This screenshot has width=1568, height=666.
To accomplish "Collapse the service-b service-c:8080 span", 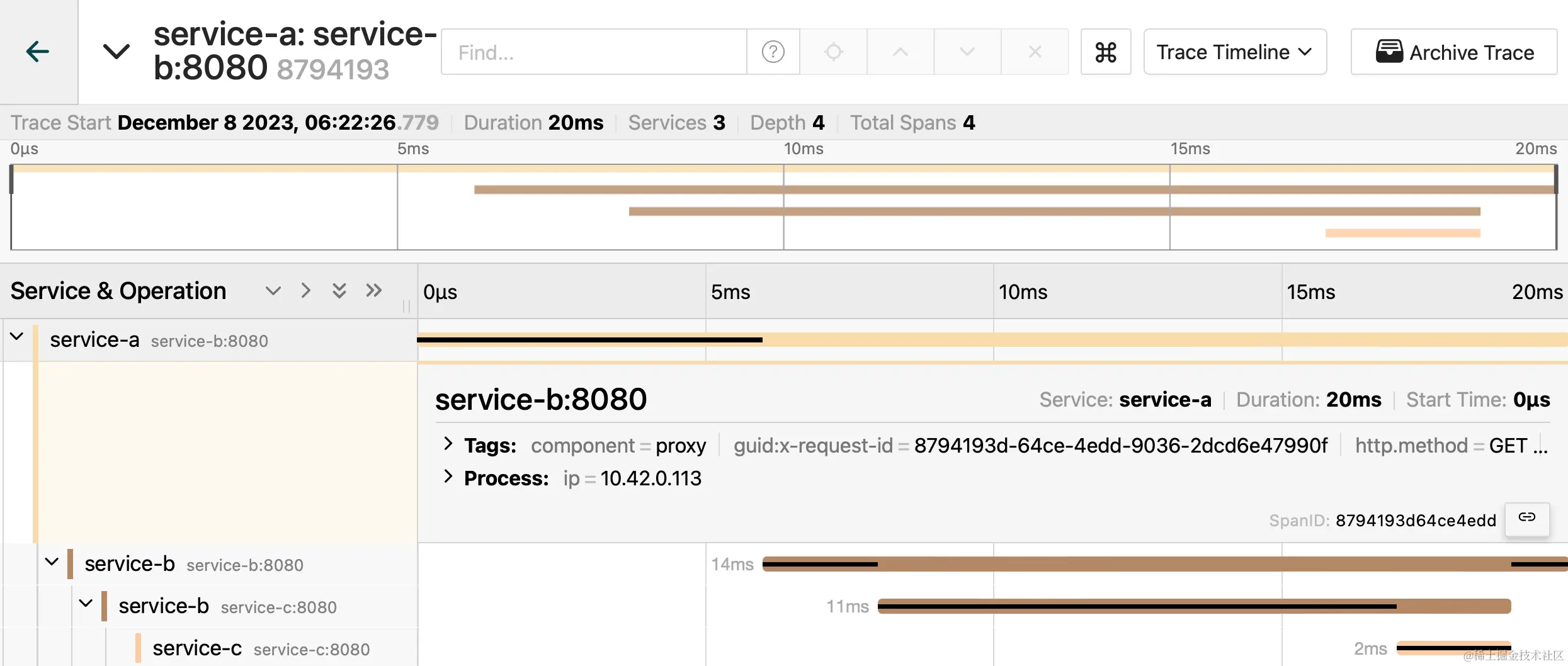I will pyautogui.click(x=86, y=604).
